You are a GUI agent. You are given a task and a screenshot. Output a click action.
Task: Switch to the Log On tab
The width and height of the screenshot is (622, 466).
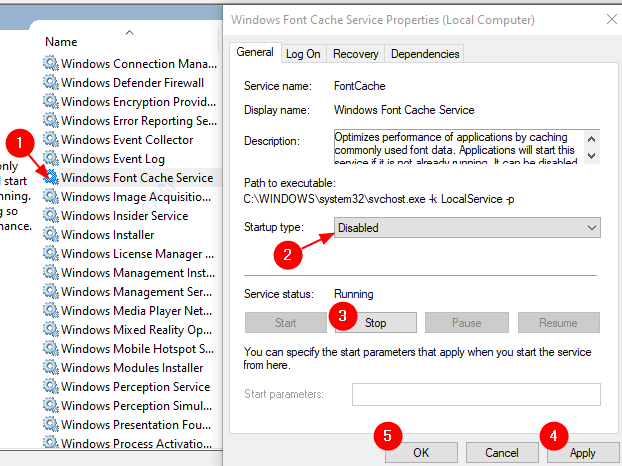[x=303, y=54]
